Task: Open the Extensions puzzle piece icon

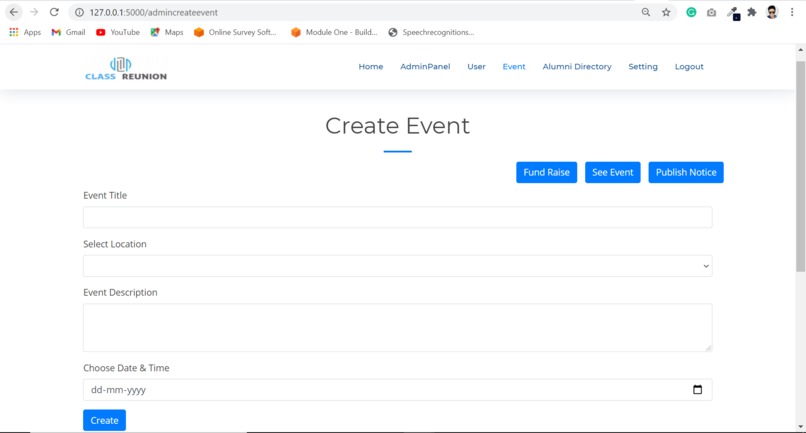Action: click(x=752, y=12)
